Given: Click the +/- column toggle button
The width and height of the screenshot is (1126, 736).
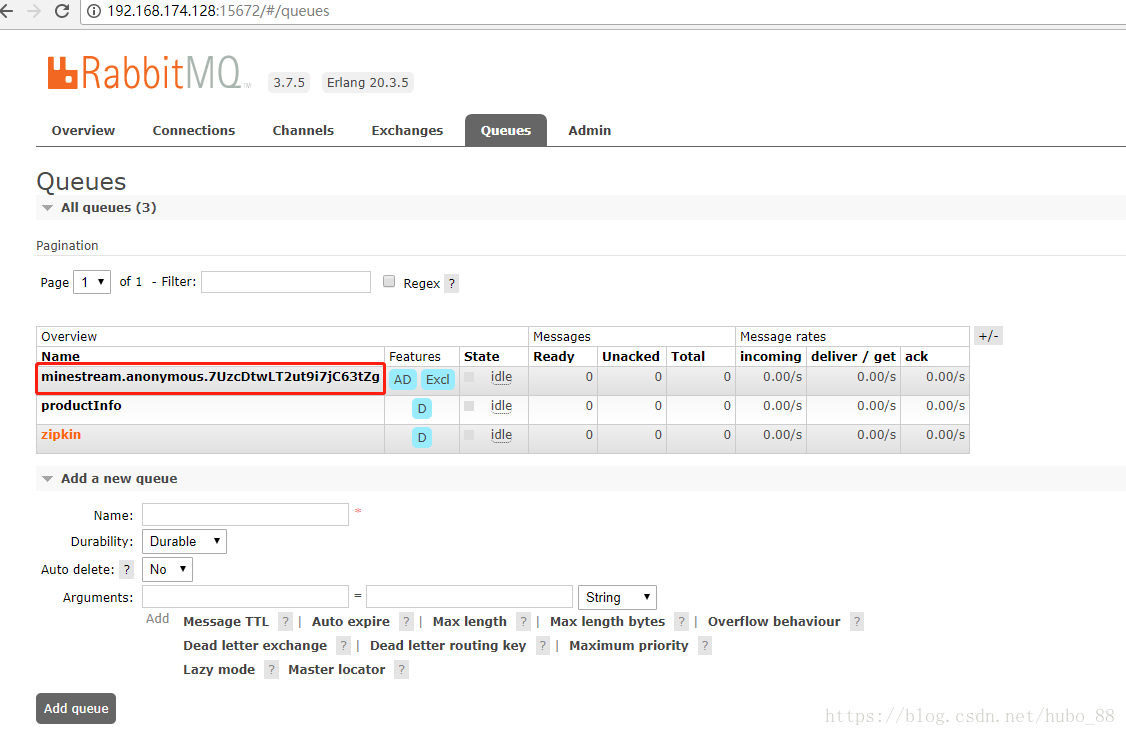Looking at the screenshot, I should click(988, 336).
